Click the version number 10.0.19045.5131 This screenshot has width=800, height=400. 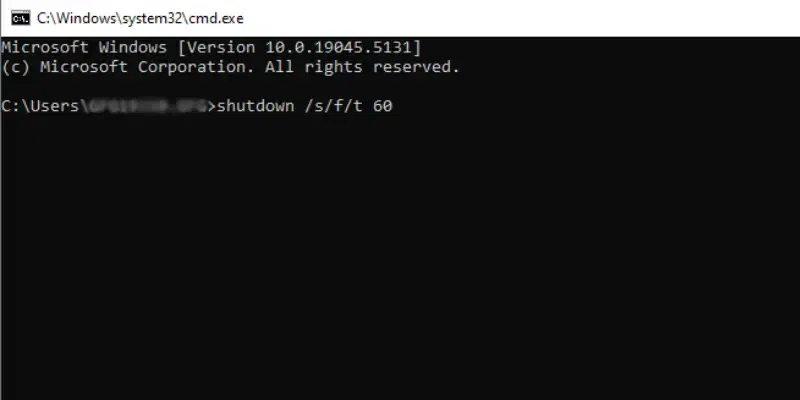coord(338,47)
